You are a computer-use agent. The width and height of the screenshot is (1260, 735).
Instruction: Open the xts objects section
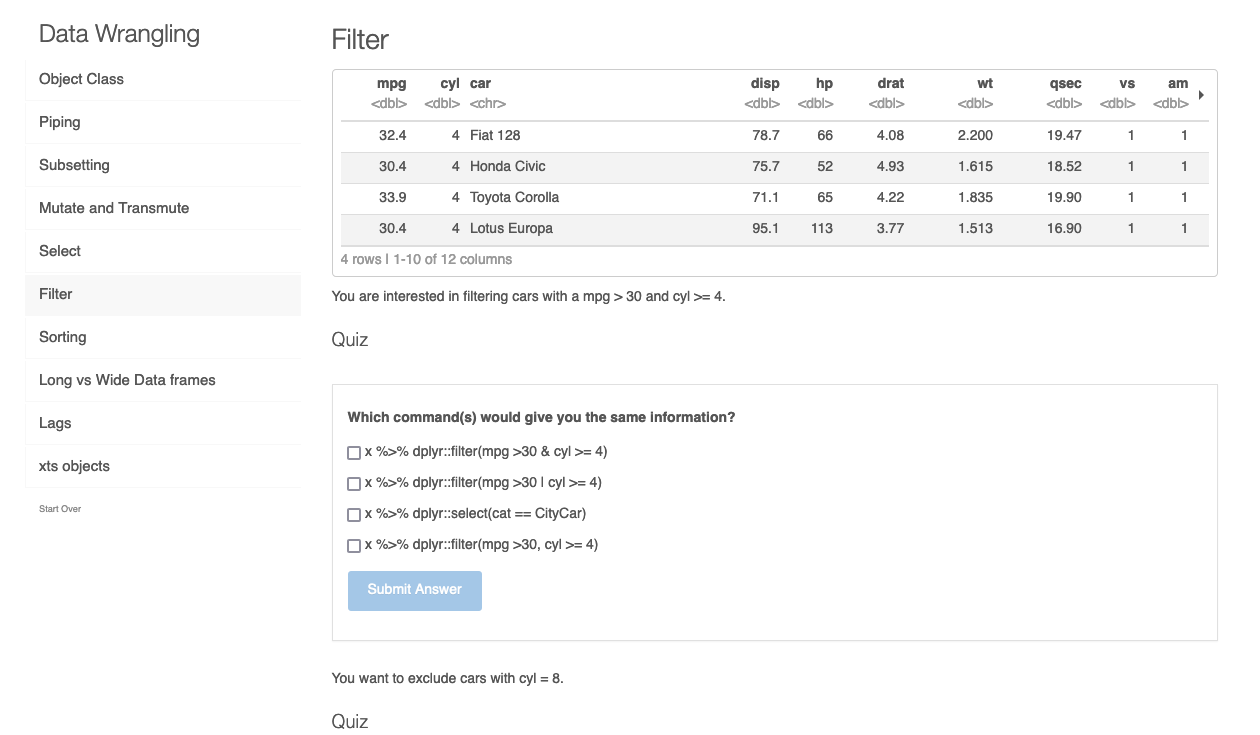(75, 465)
